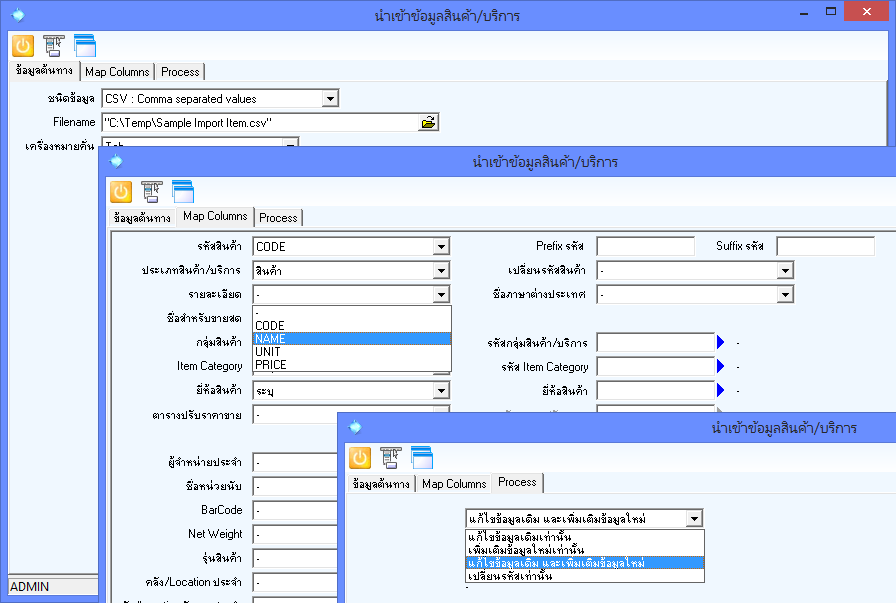Click the orange power icon in the Process window
This screenshot has width=896, height=603.
click(360, 457)
